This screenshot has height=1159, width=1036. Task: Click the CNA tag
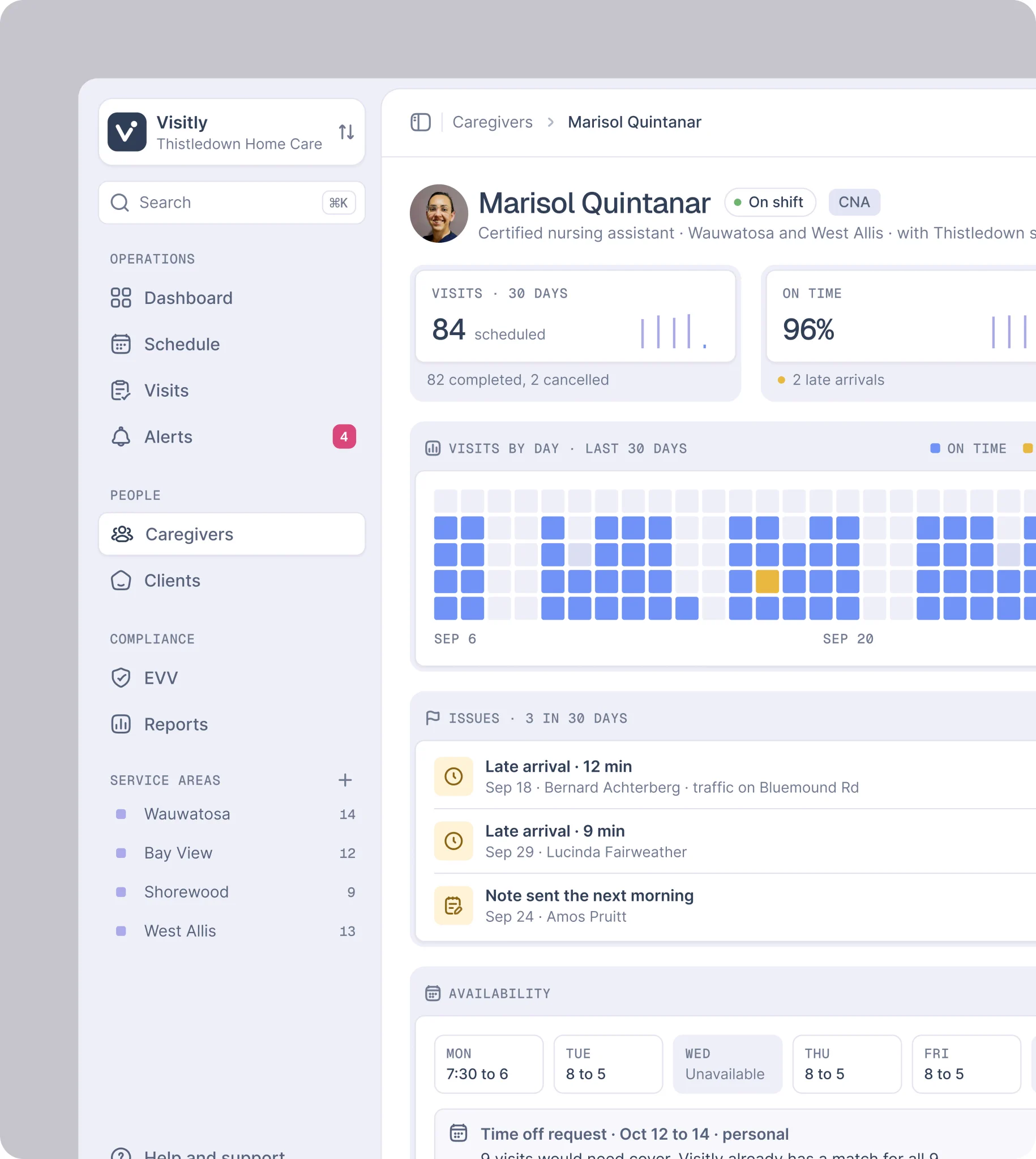click(x=854, y=202)
